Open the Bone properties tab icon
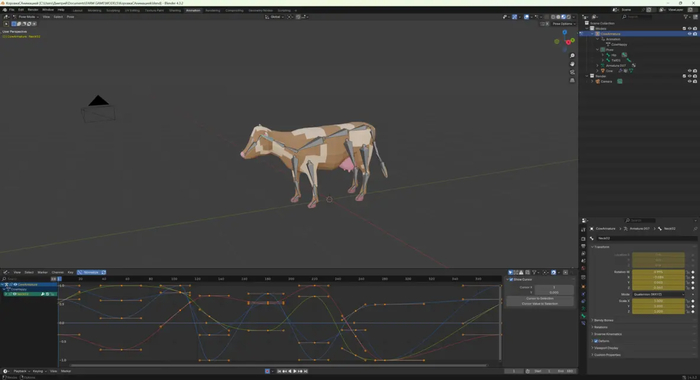Viewport: 700px width, 380px height. pyautogui.click(x=583, y=316)
